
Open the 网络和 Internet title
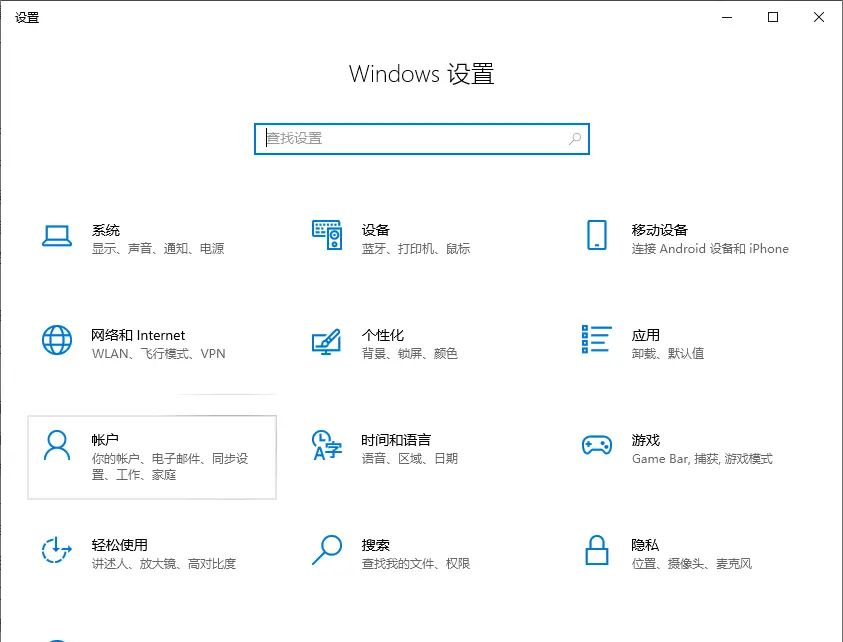click(x=138, y=336)
